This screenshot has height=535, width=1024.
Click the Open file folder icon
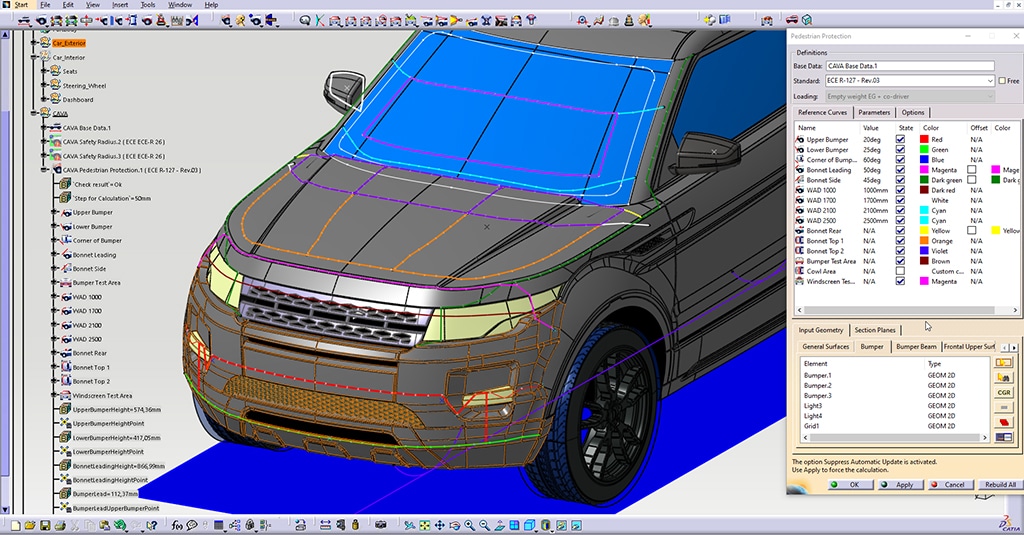(x=30, y=525)
